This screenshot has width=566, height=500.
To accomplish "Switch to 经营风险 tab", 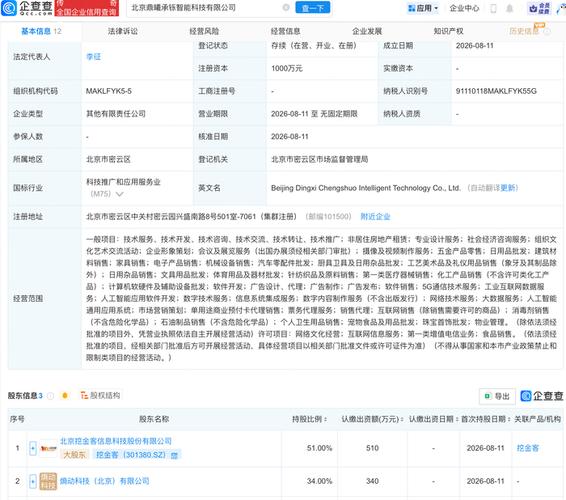I will [x=204, y=31].
